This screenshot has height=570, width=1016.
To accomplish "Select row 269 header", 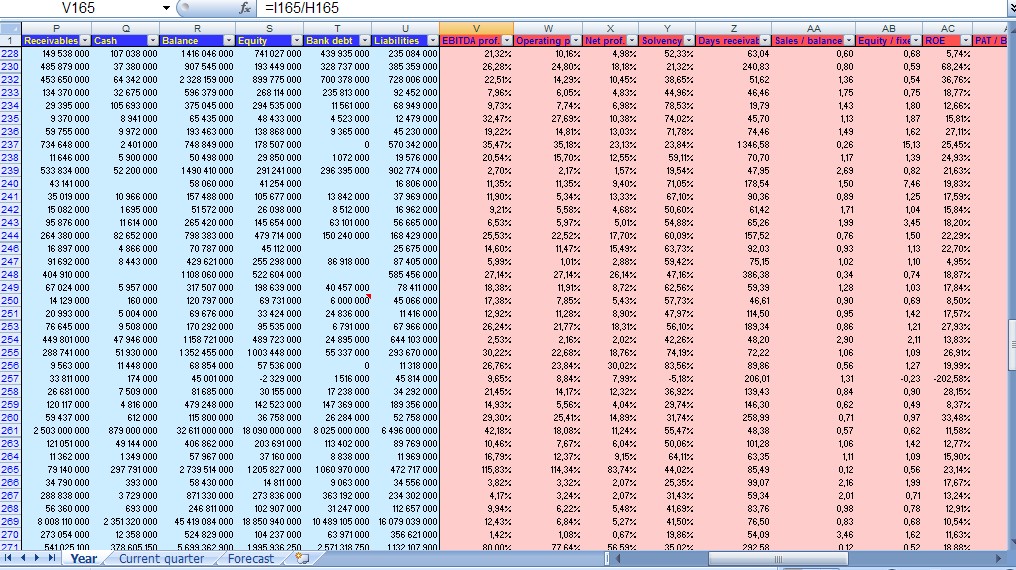I will [10, 521].
